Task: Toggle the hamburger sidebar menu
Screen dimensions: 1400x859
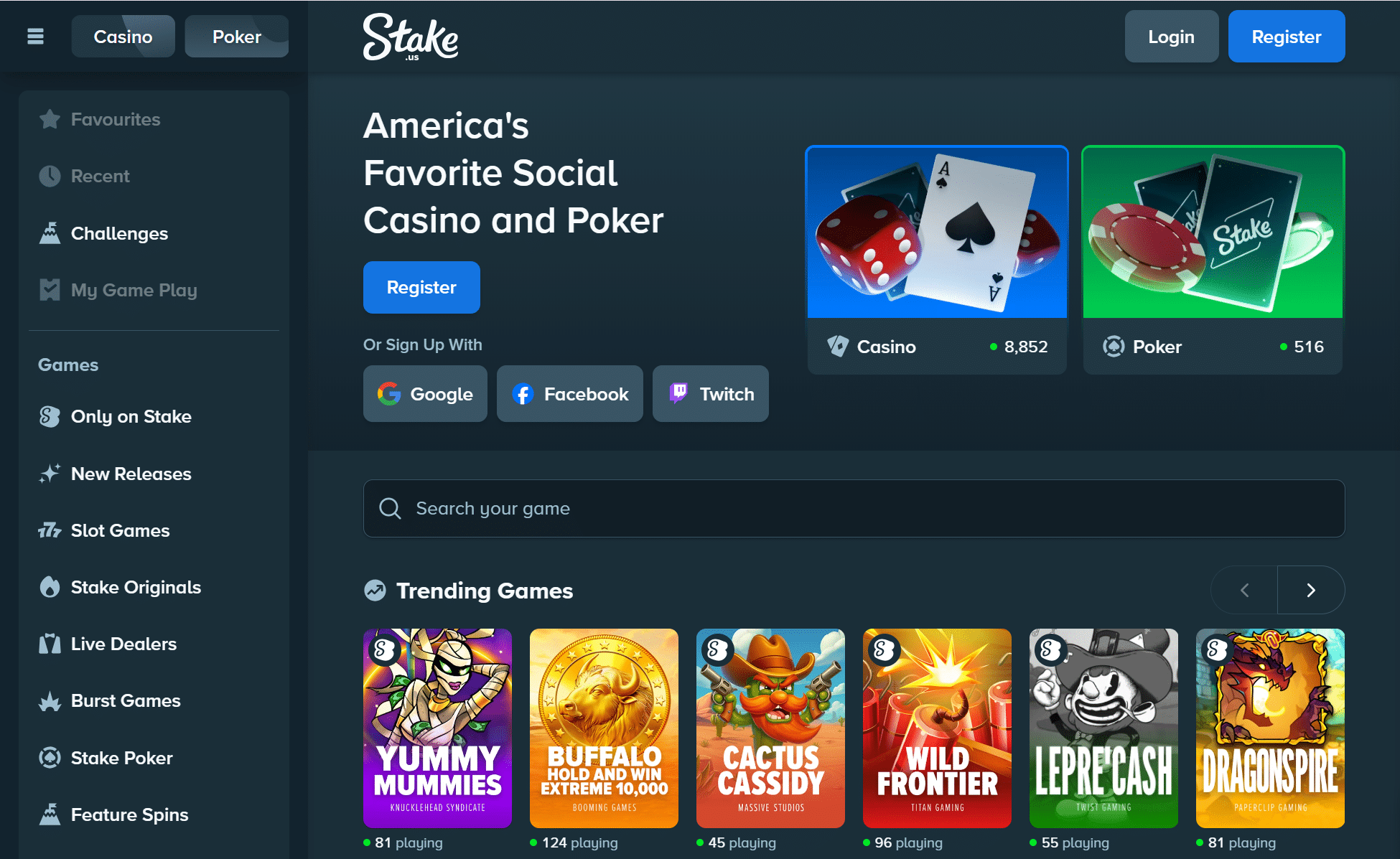Action: [x=35, y=37]
